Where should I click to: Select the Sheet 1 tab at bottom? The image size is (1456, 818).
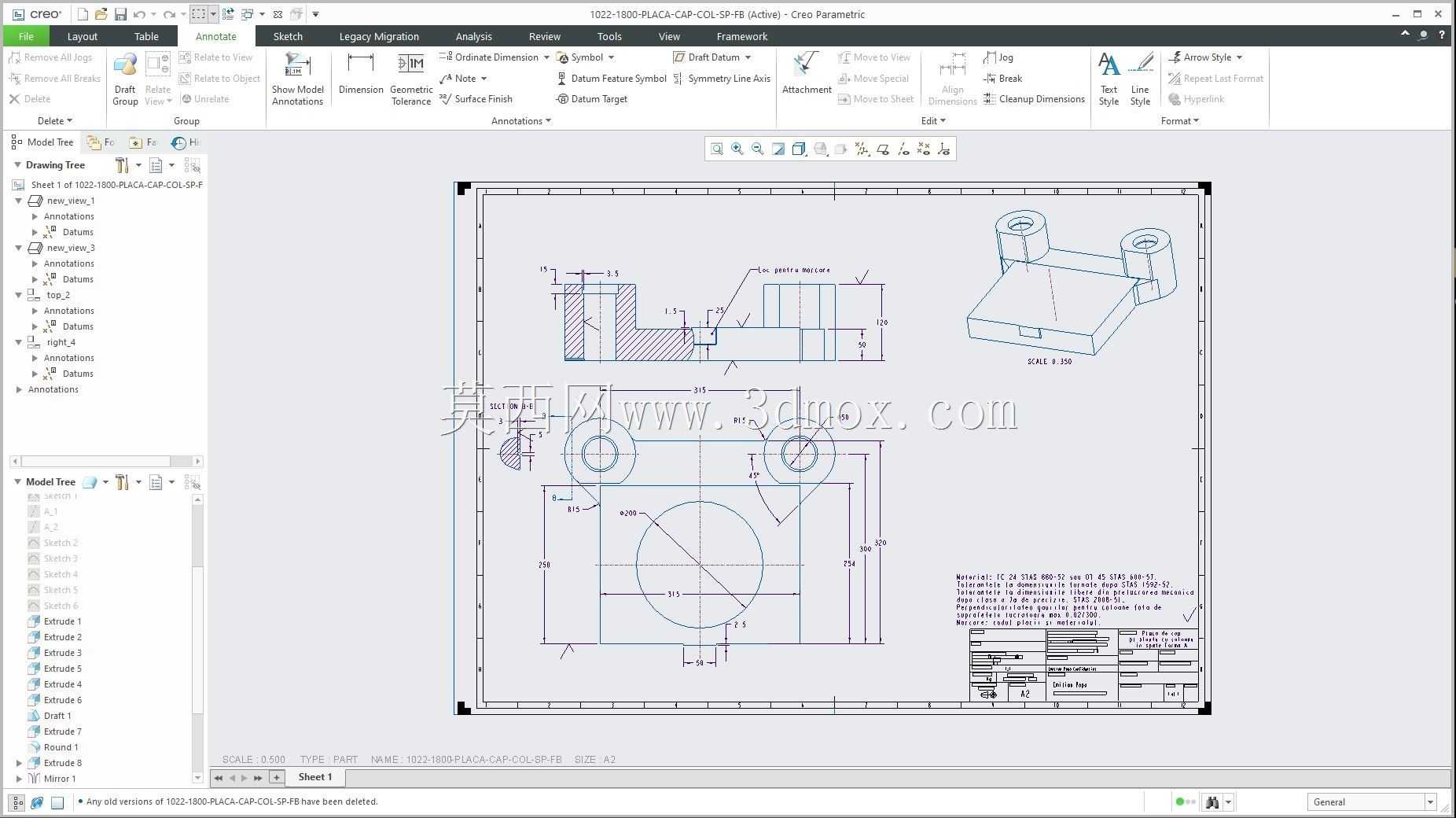tap(315, 777)
